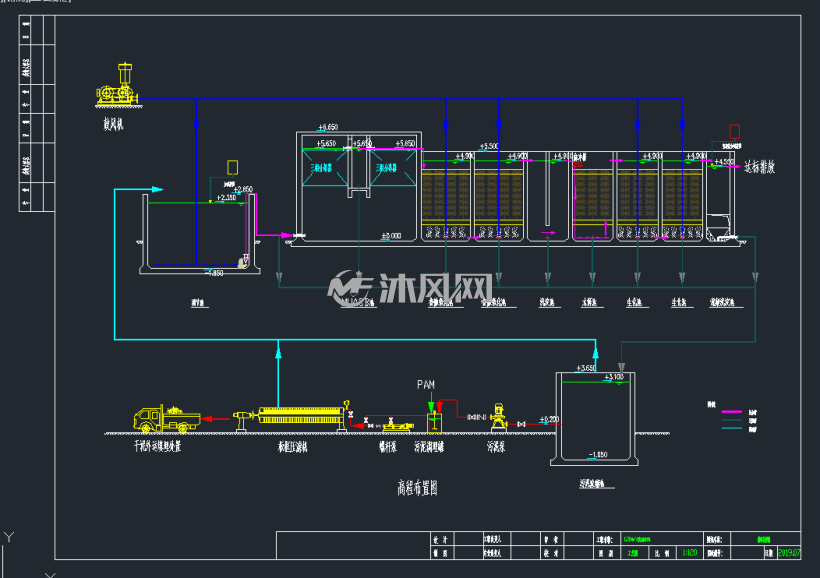
Task: Select the green 2019.07 date value
Action: [789, 552]
